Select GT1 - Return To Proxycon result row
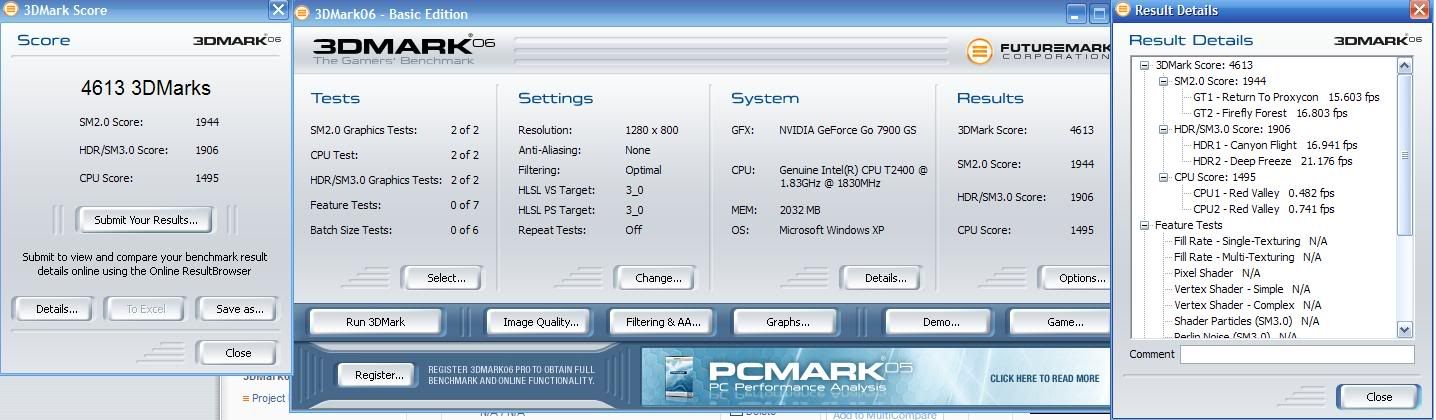 [x=1286, y=97]
